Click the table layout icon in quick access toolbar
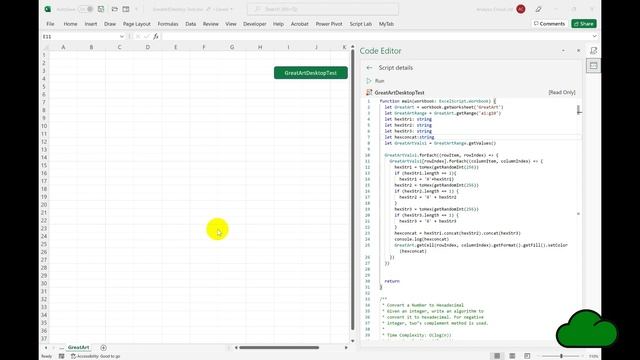 pyautogui.click(x=126, y=9)
